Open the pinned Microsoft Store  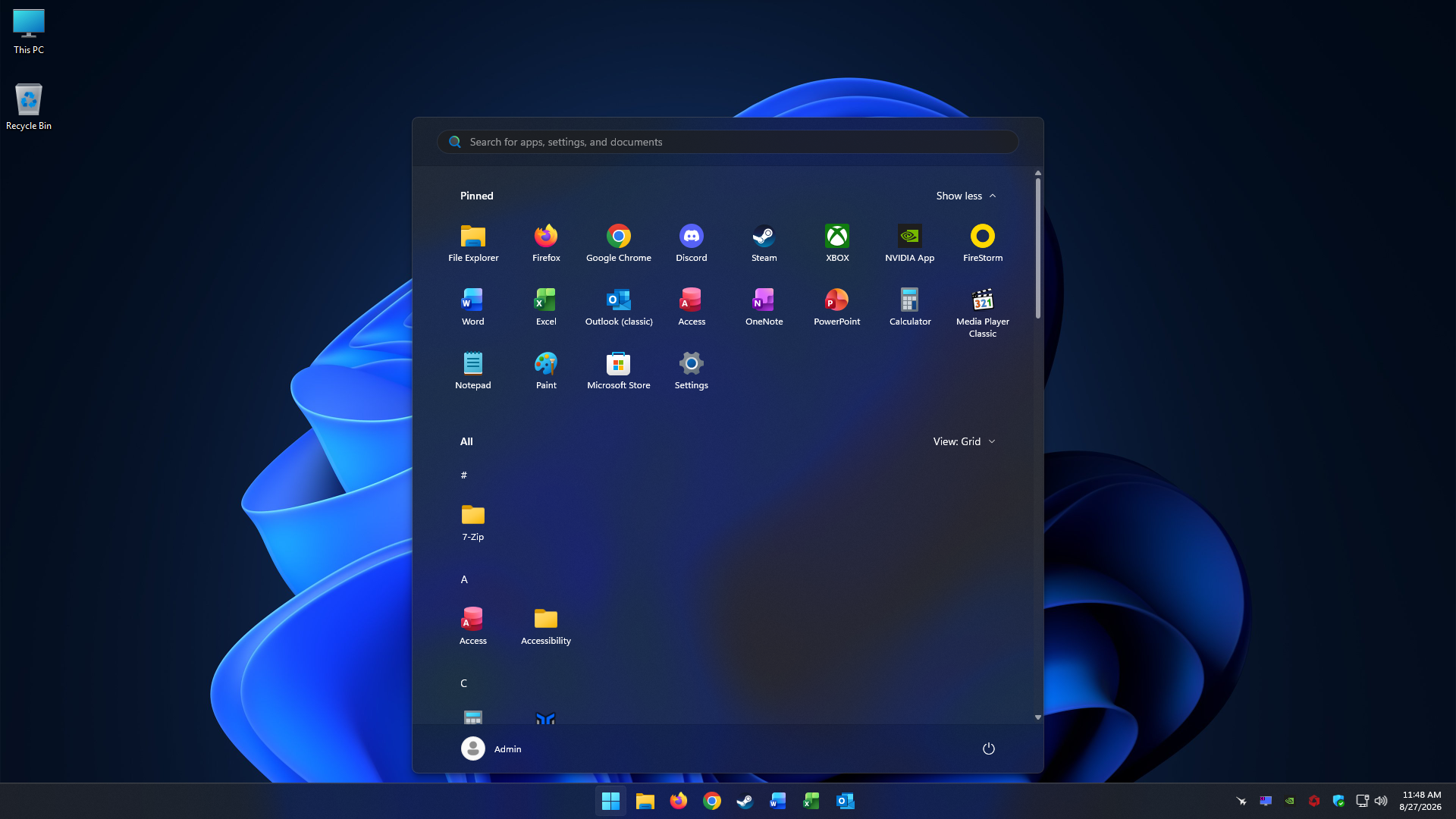pos(619,371)
